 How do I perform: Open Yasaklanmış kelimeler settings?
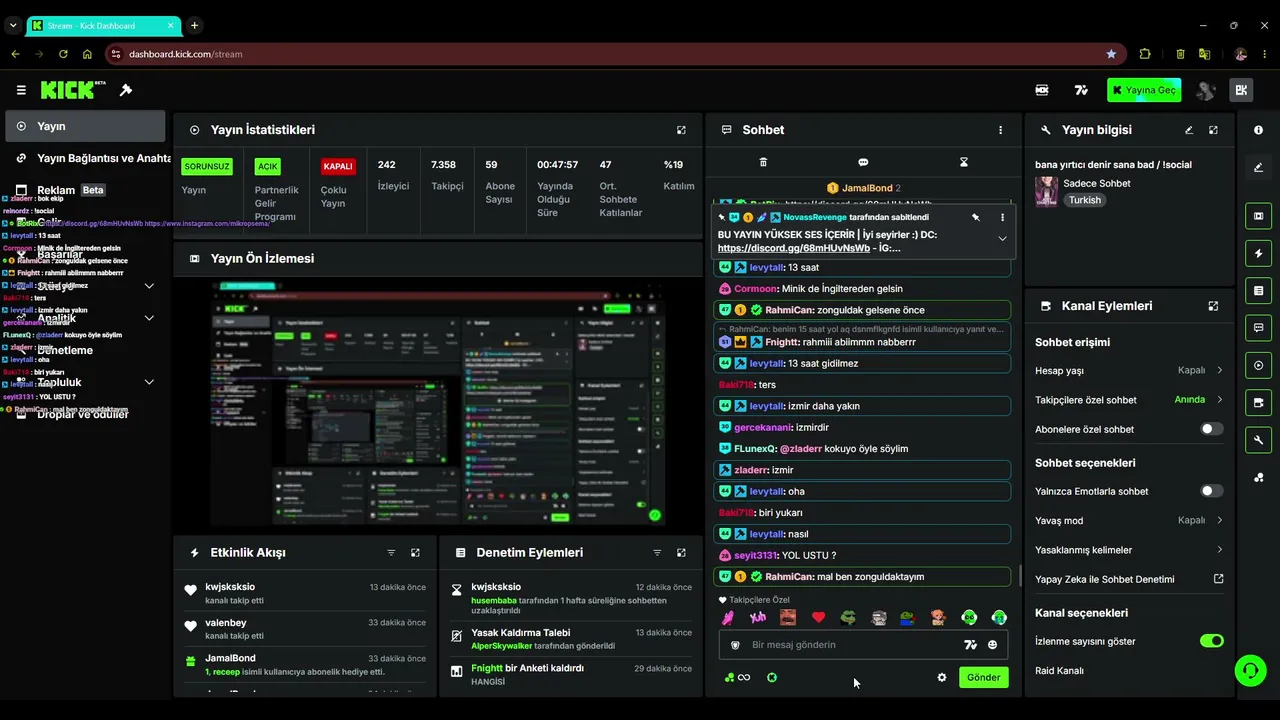[1129, 550]
